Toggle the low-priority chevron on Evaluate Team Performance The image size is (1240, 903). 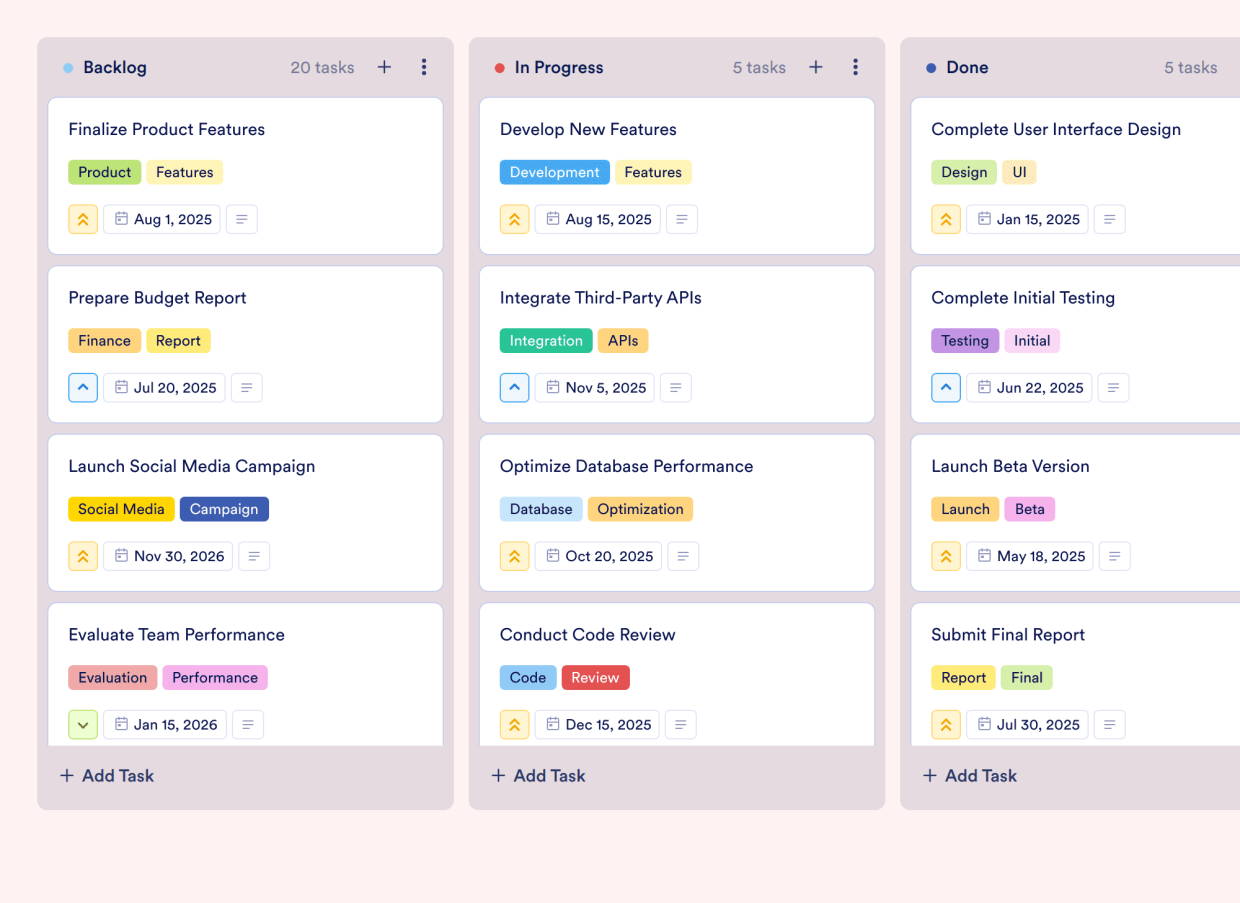coord(83,724)
